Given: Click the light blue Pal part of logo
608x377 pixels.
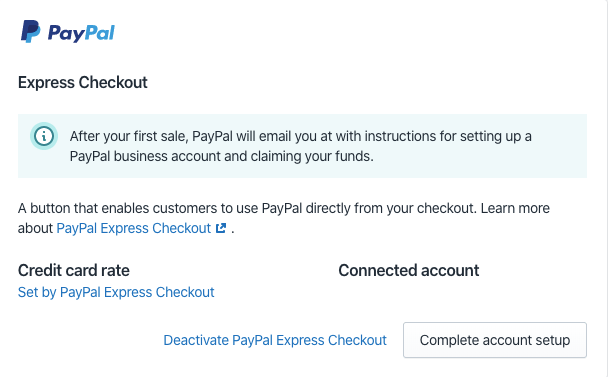Looking at the screenshot, I should (100, 33).
